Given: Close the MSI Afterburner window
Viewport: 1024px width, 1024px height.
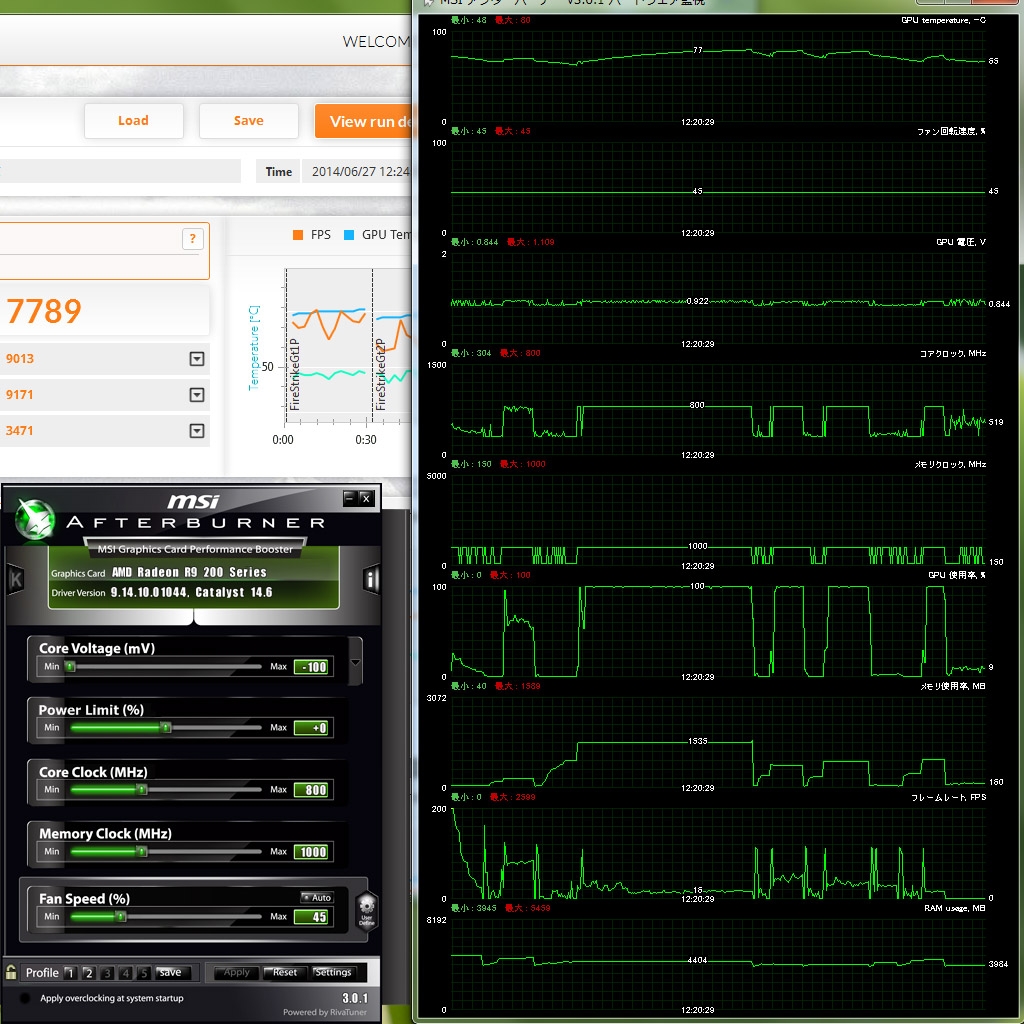Looking at the screenshot, I should [x=366, y=498].
